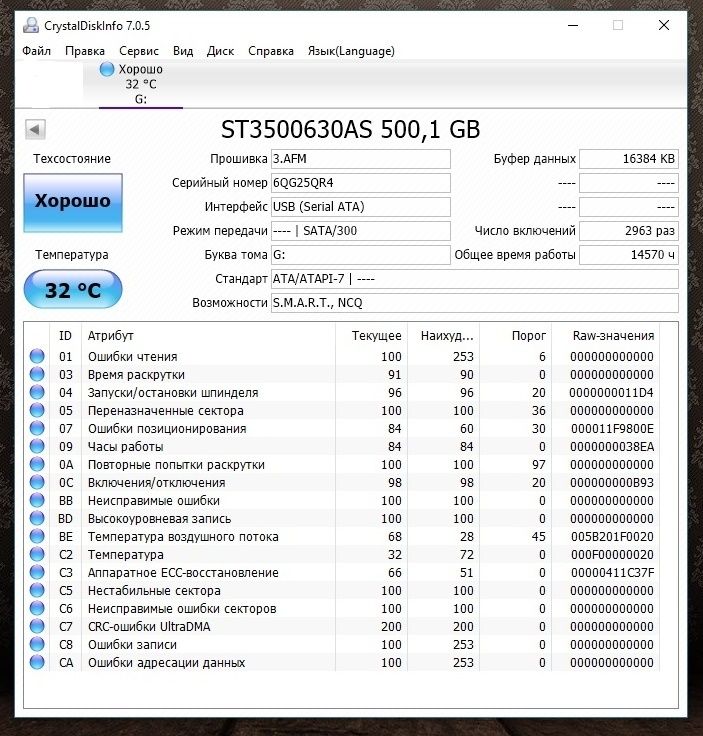Screen dimensions: 703x736
Task: Click status orb of Ошибки адресации данных row
Action: [37, 662]
